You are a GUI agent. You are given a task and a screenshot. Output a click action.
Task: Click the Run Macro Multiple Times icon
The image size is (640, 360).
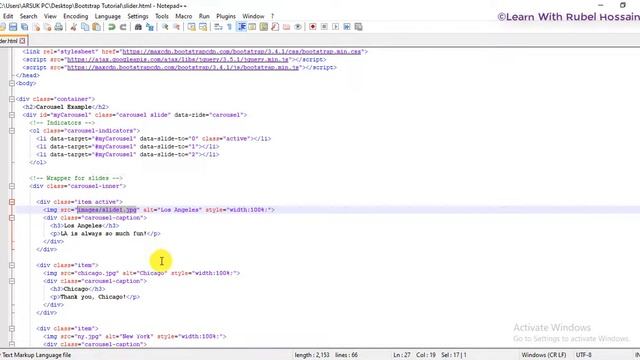point(347,27)
